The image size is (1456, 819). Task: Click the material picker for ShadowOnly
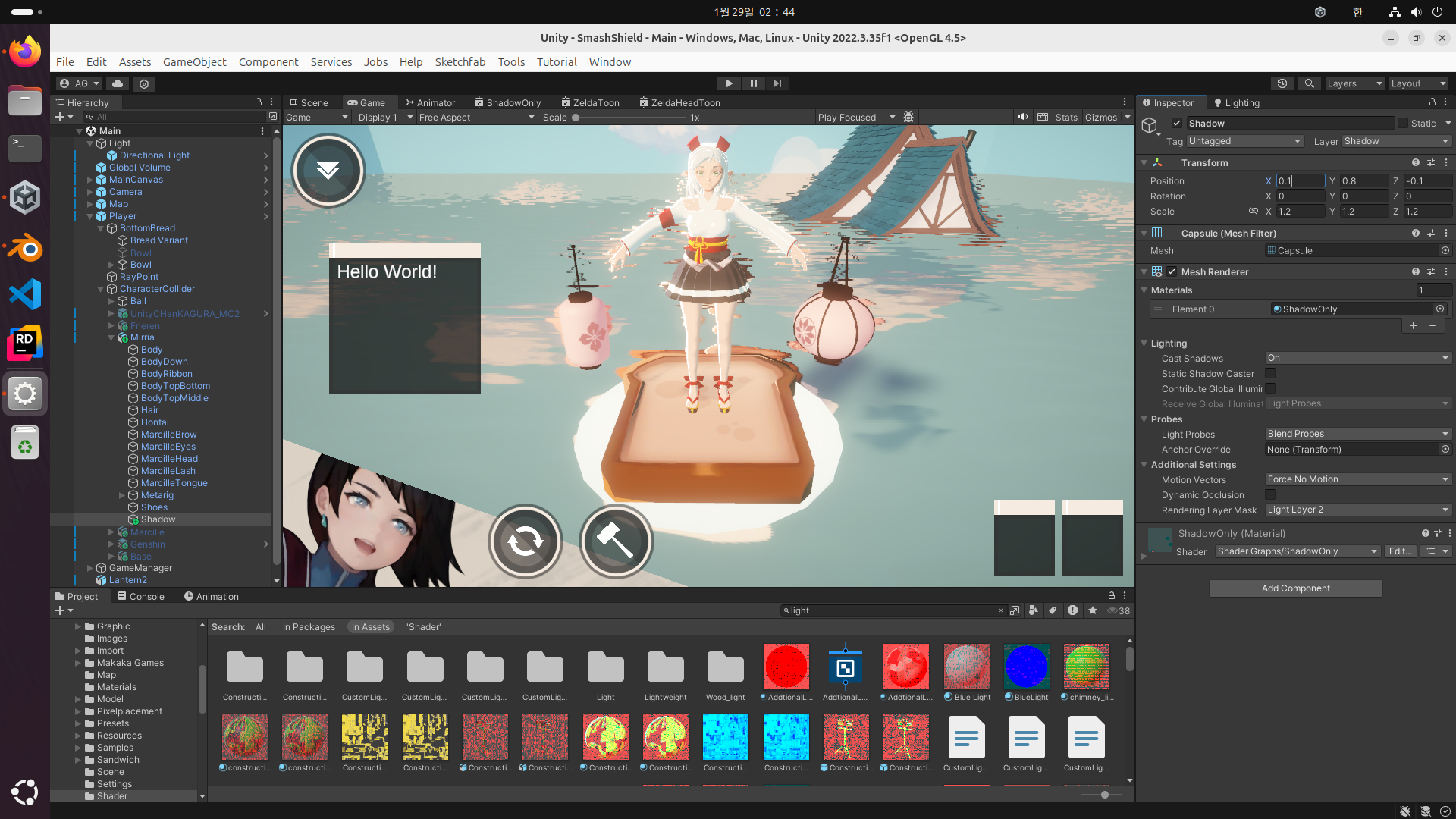(1440, 309)
